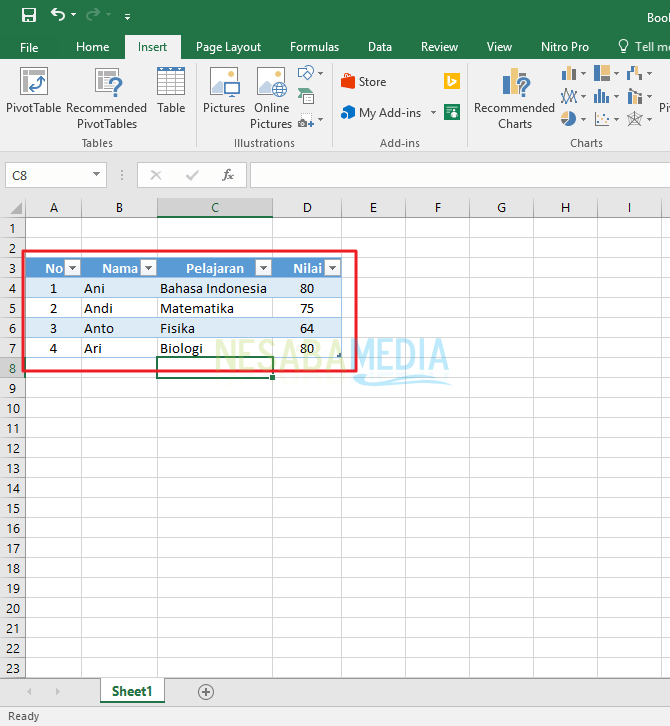Click the Select All corner triangle
The image size is (670, 726).
coord(15,207)
